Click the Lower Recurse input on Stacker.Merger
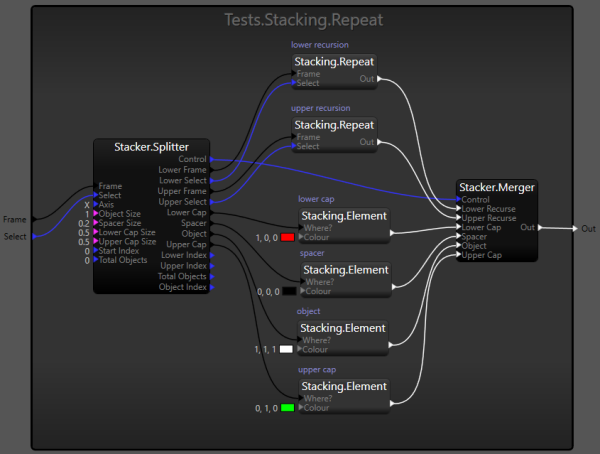The height and width of the screenshot is (454, 600). 458,209
